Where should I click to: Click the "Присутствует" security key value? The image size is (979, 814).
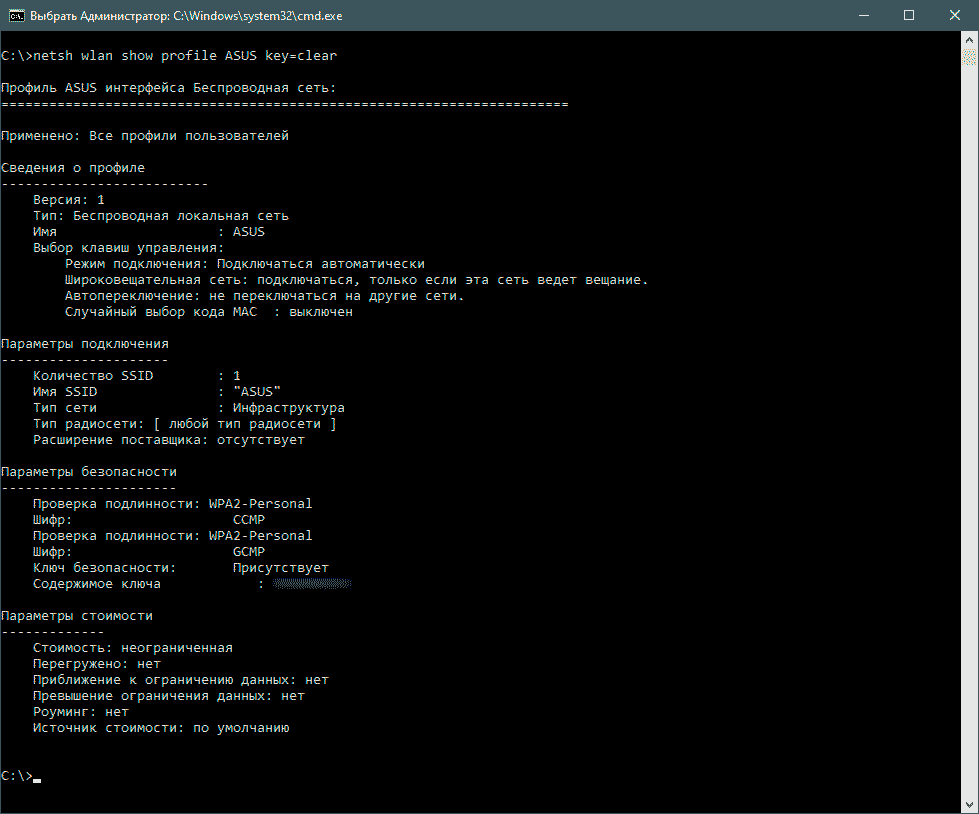click(280, 568)
